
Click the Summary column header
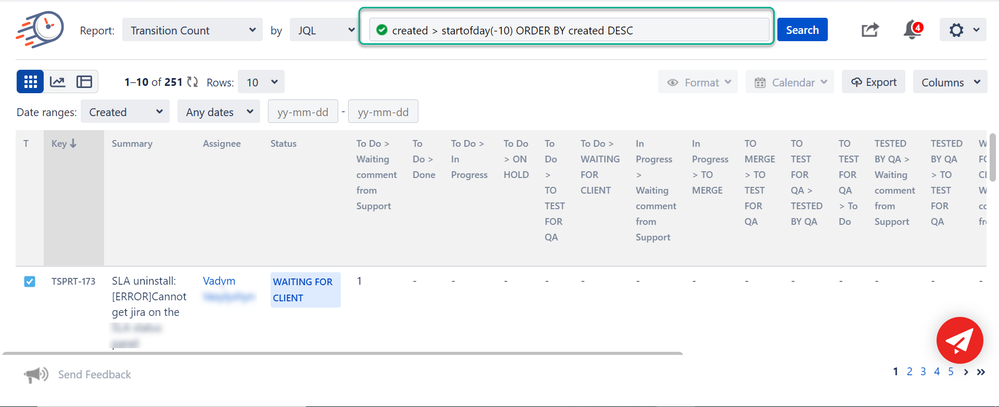132,143
